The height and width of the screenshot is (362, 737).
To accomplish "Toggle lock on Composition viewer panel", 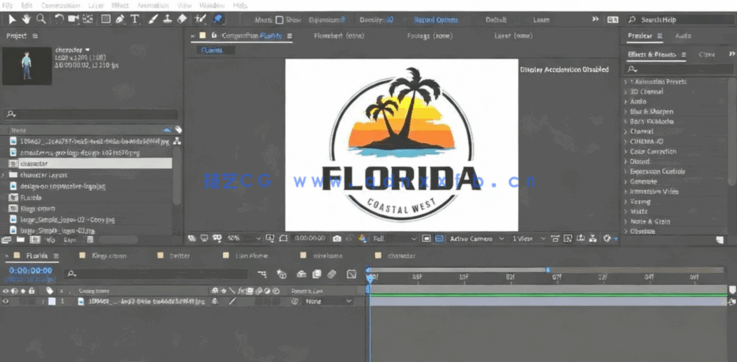I will click(x=214, y=35).
